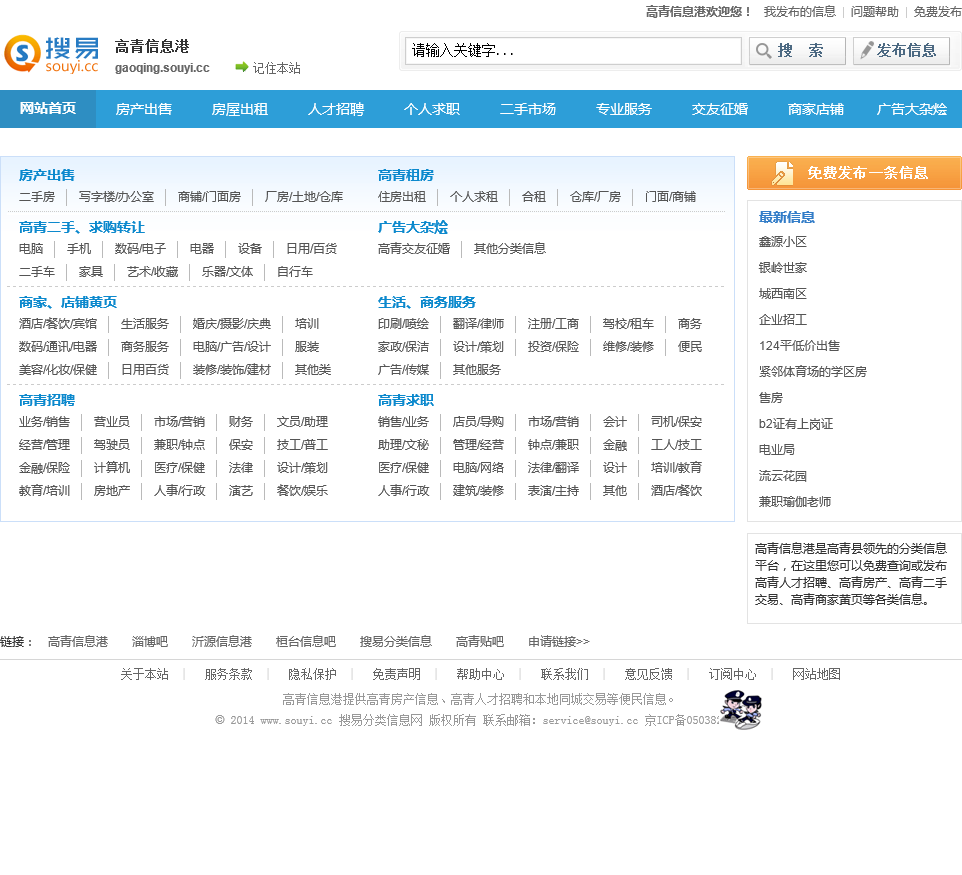Open 酒店/餐饮/宾馆 link
This screenshot has height=875, width=962.
pyautogui.click(x=58, y=324)
